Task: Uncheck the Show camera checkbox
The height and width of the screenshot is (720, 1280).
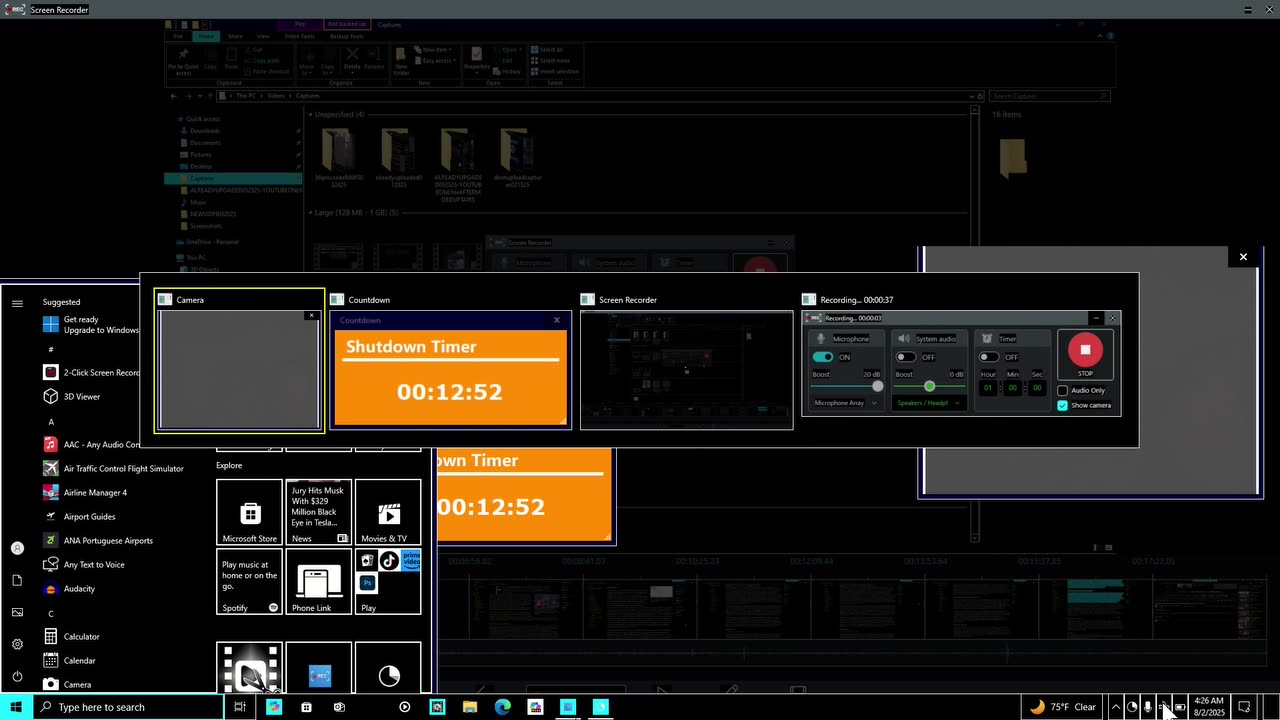Action: click(1063, 405)
